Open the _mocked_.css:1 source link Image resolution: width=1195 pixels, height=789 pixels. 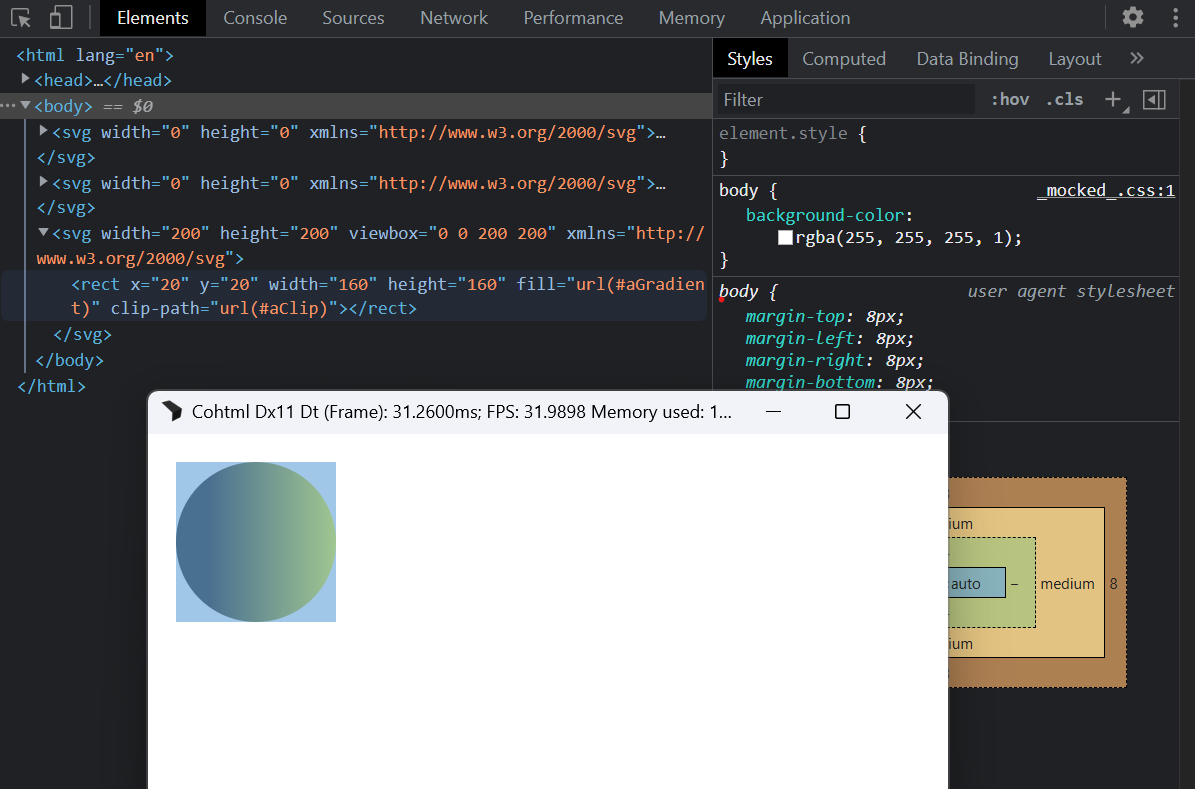(1105, 190)
